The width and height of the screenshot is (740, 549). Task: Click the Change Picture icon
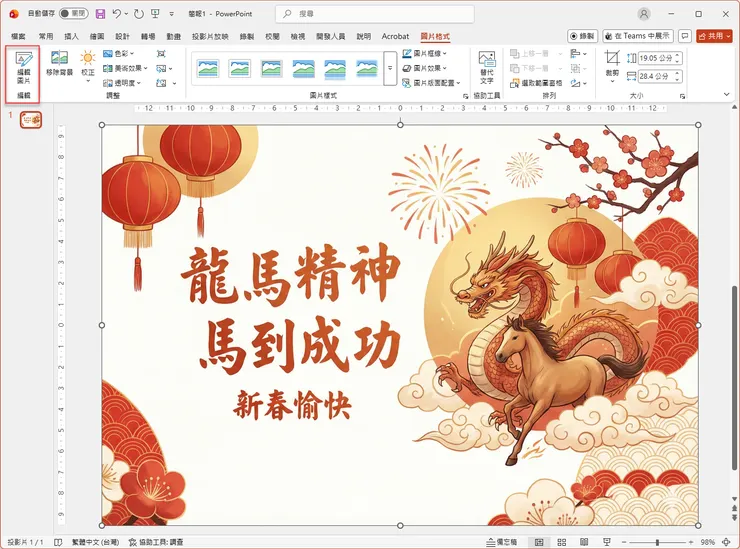pos(163,68)
